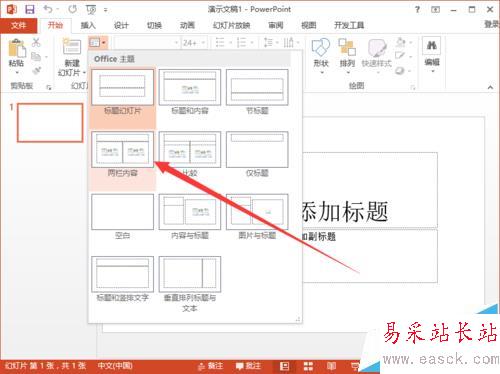
Task: Select slide 1 thumbnail in panel
Action: (50, 123)
